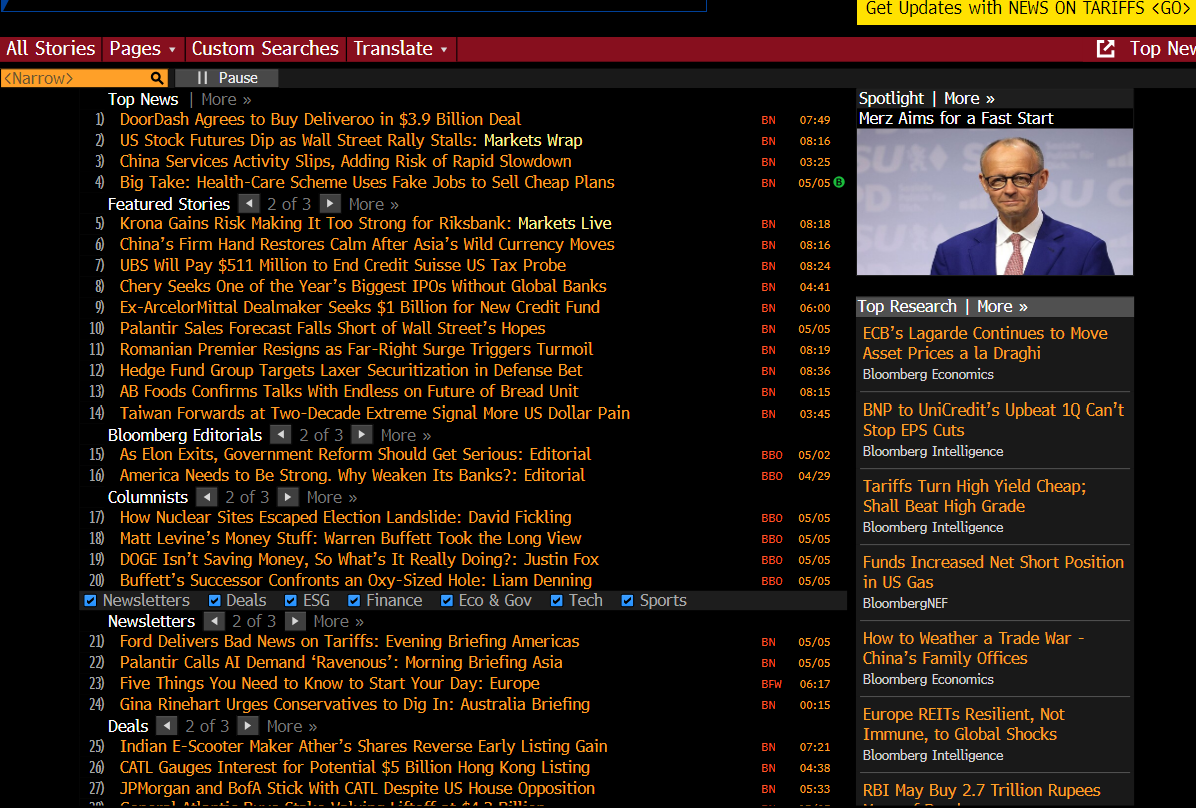
Task: Click the search magnifier in the Narrow field
Action: click(156, 78)
